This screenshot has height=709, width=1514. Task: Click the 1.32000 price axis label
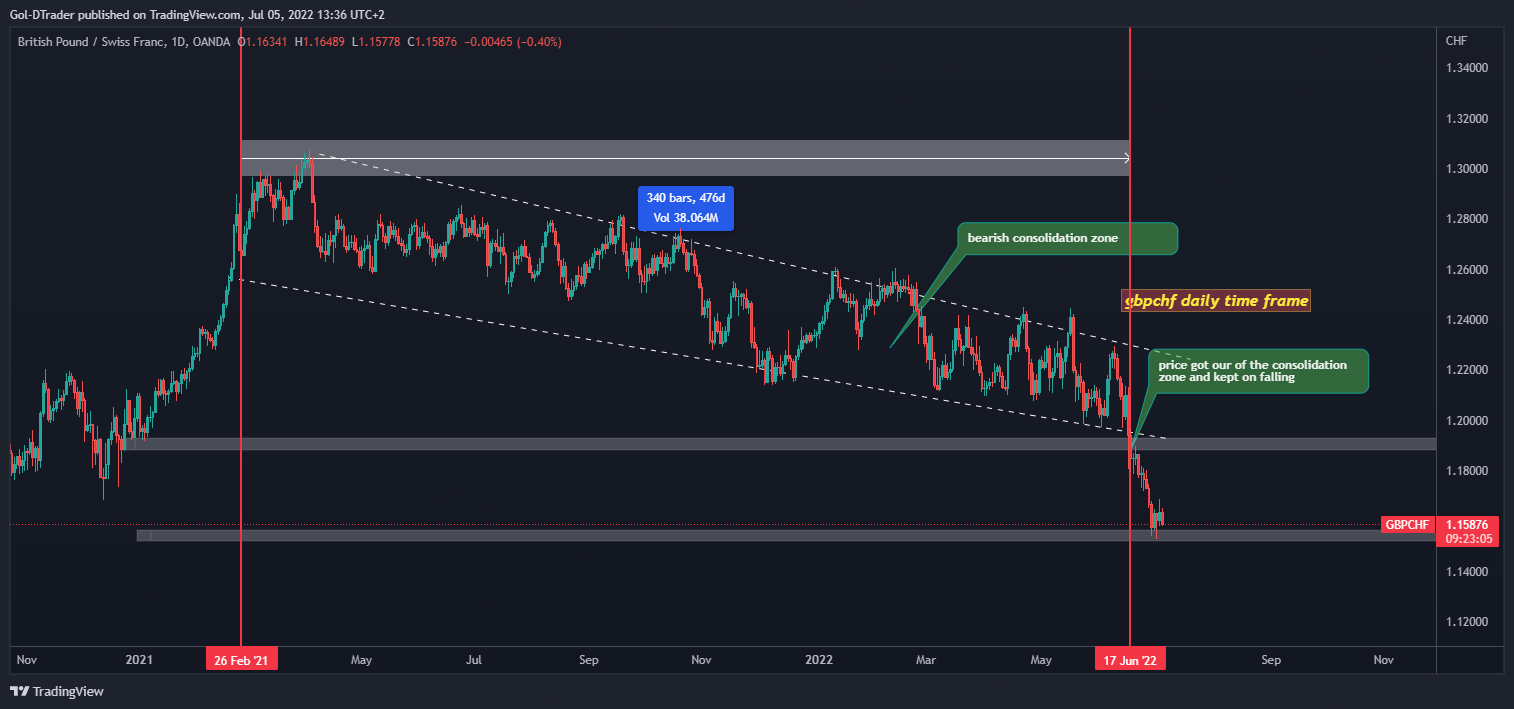point(1469,119)
